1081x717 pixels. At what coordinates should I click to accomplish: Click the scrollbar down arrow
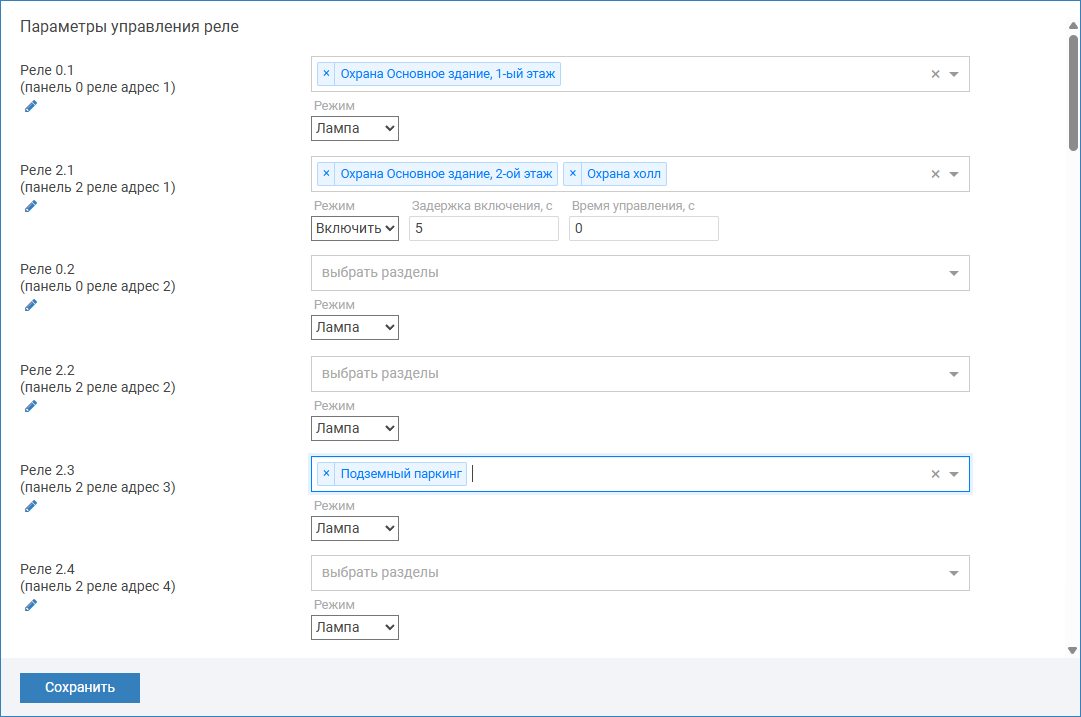click(x=1072, y=650)
